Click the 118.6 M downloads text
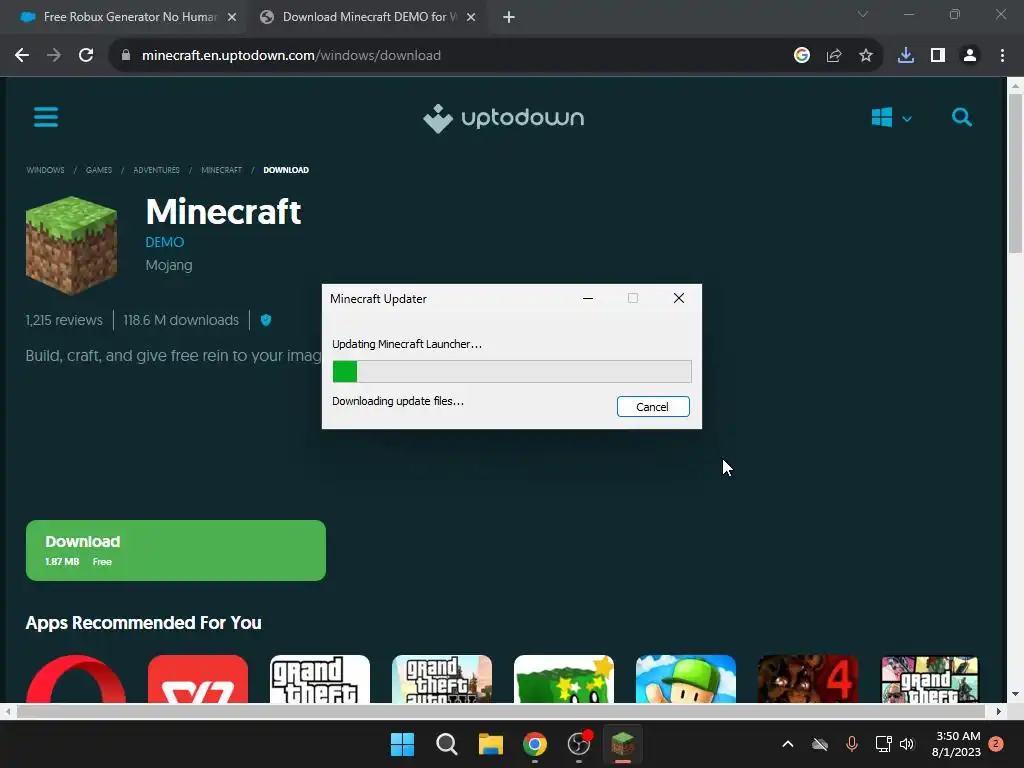The width and height of the screenshot is (1024, 768). click(x=181, y=320)
